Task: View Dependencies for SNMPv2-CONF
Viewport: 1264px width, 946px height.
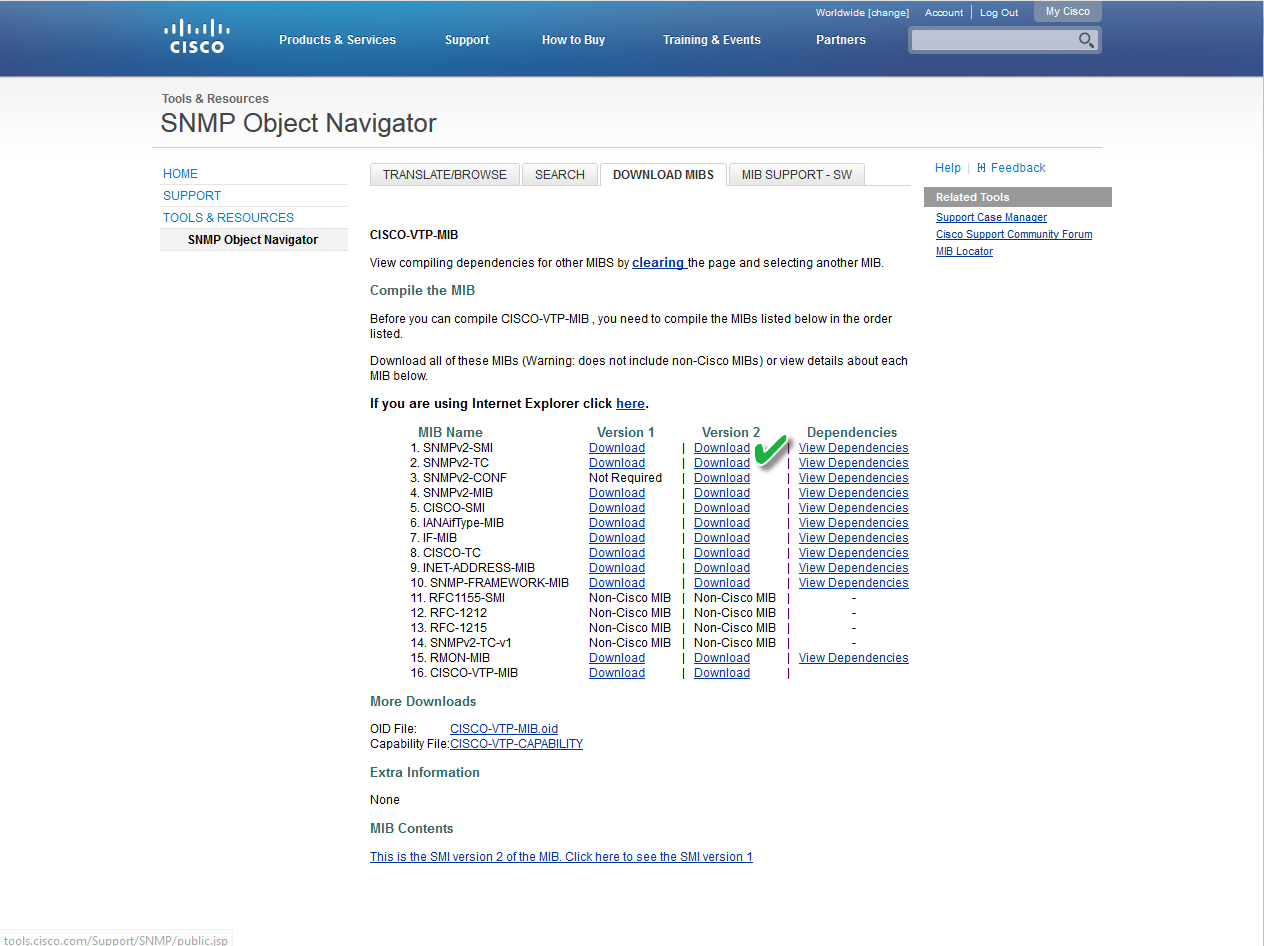Action: click(x=854, y=478)
